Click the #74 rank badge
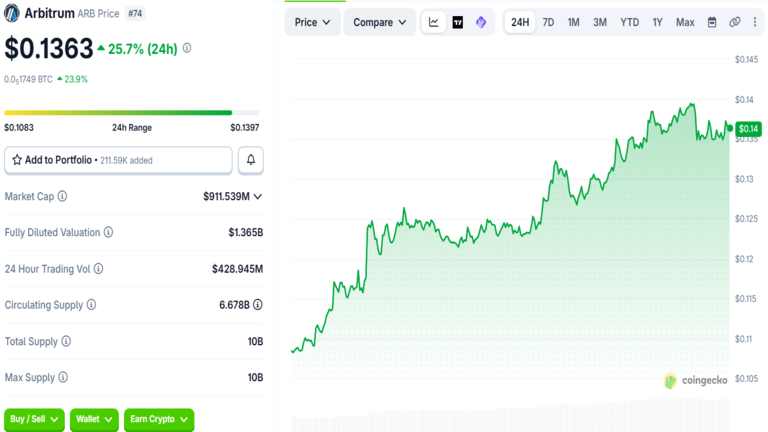 point(135,14)
